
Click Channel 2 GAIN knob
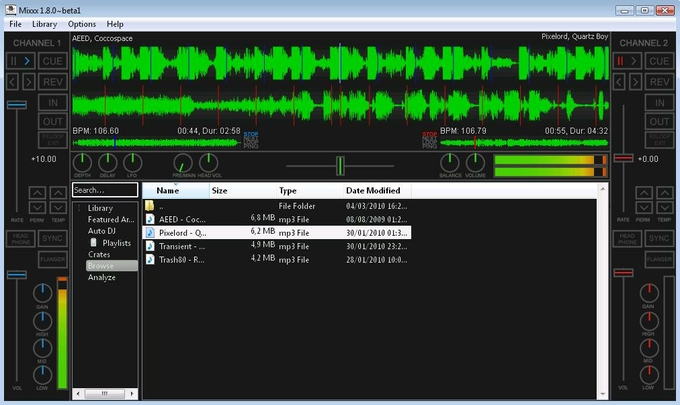coord(649,294)
